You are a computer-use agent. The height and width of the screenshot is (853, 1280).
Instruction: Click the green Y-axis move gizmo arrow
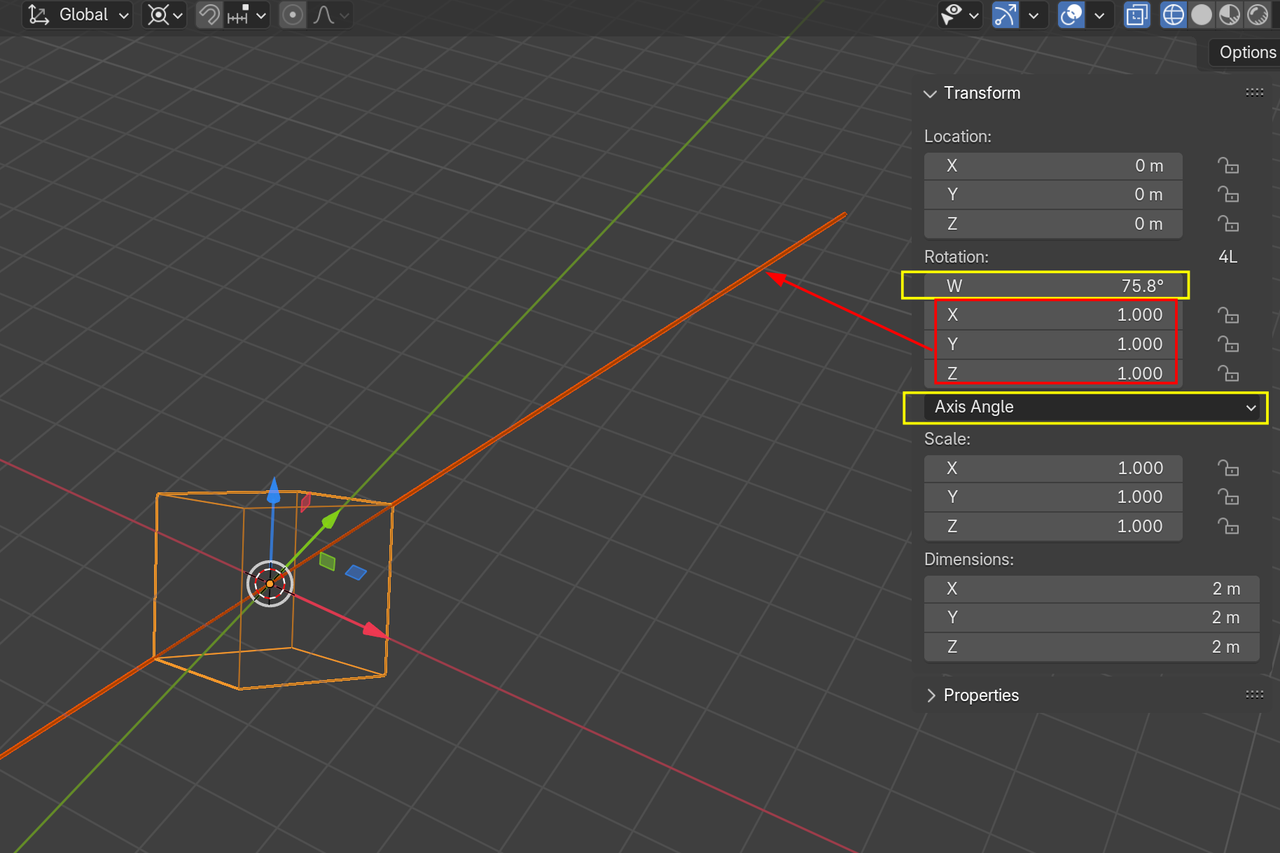332,519
